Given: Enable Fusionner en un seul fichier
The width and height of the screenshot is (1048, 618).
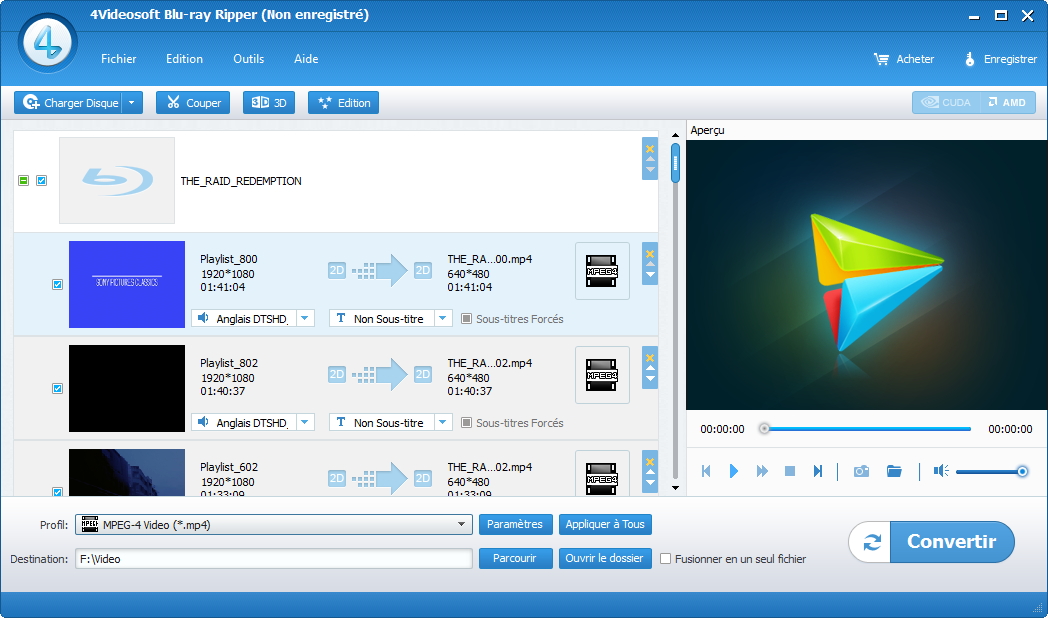Looking at the screenshot, I should [666, 559].
